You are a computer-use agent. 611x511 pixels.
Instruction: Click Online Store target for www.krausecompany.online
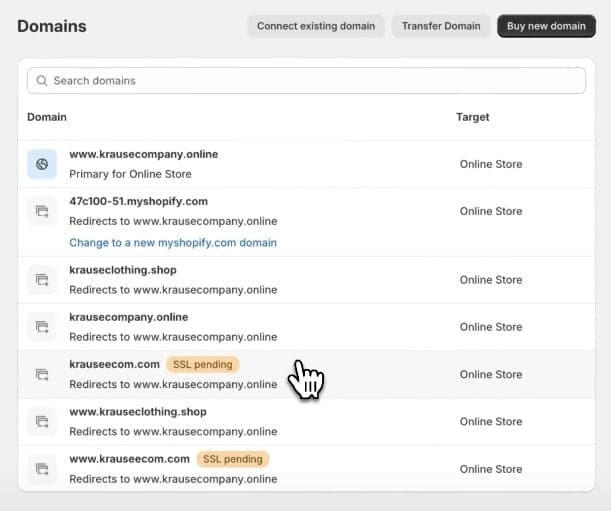coord(491,164)
